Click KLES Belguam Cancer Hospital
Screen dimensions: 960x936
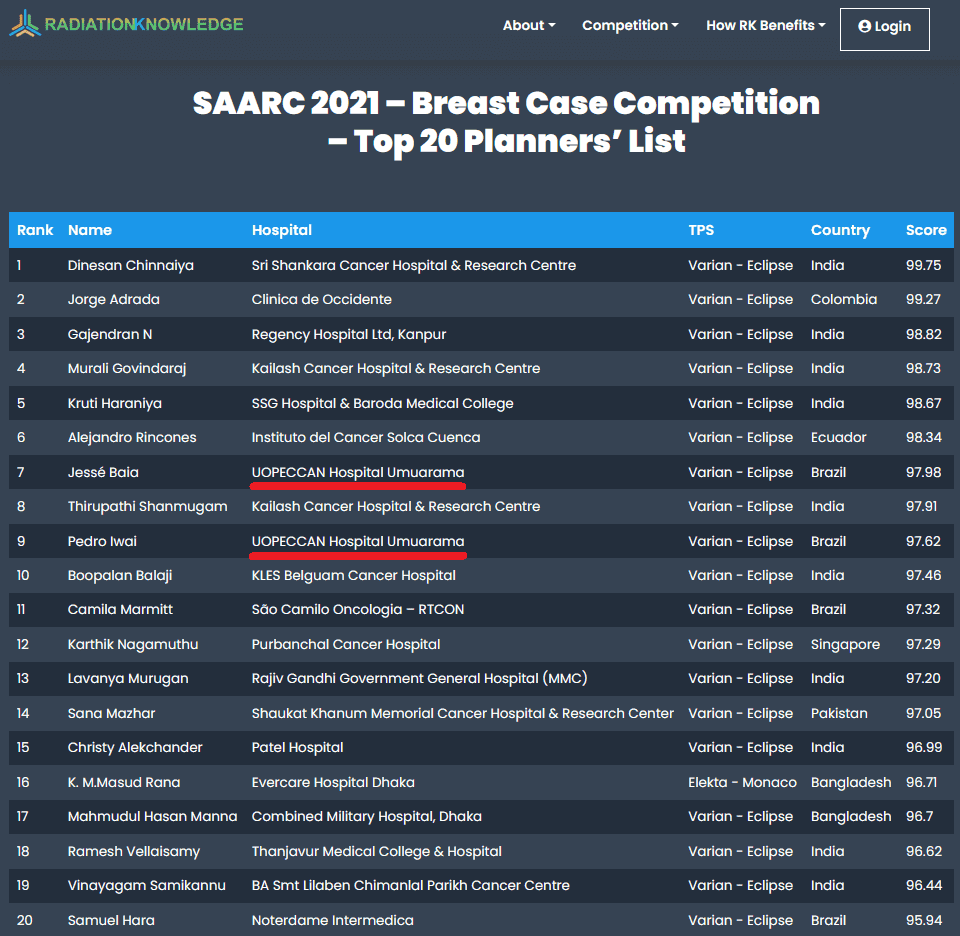353,576
